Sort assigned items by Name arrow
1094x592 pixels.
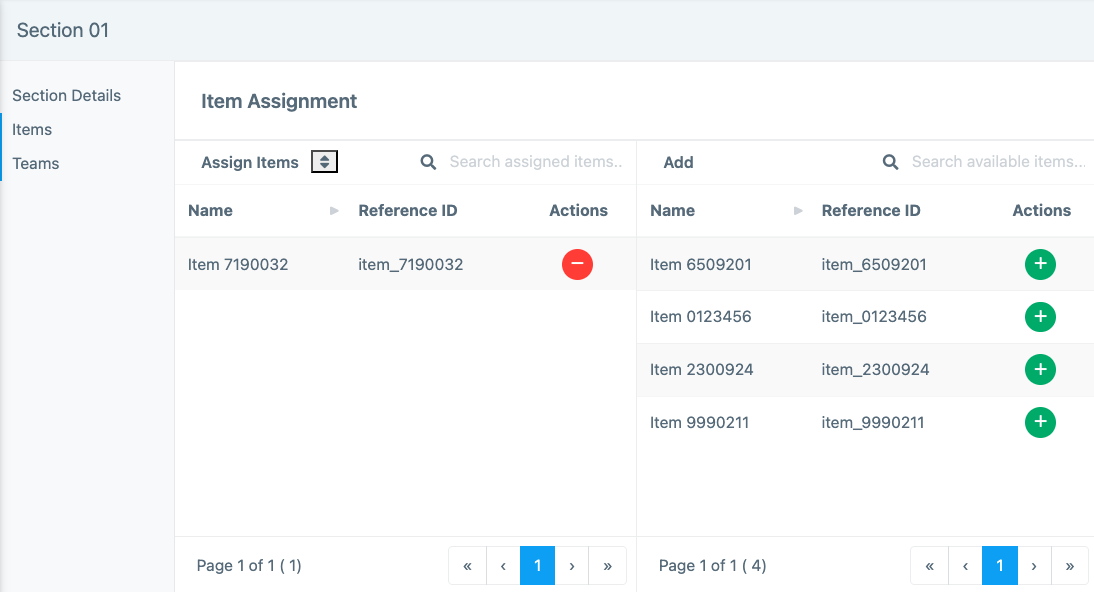[x=335, y=211]
